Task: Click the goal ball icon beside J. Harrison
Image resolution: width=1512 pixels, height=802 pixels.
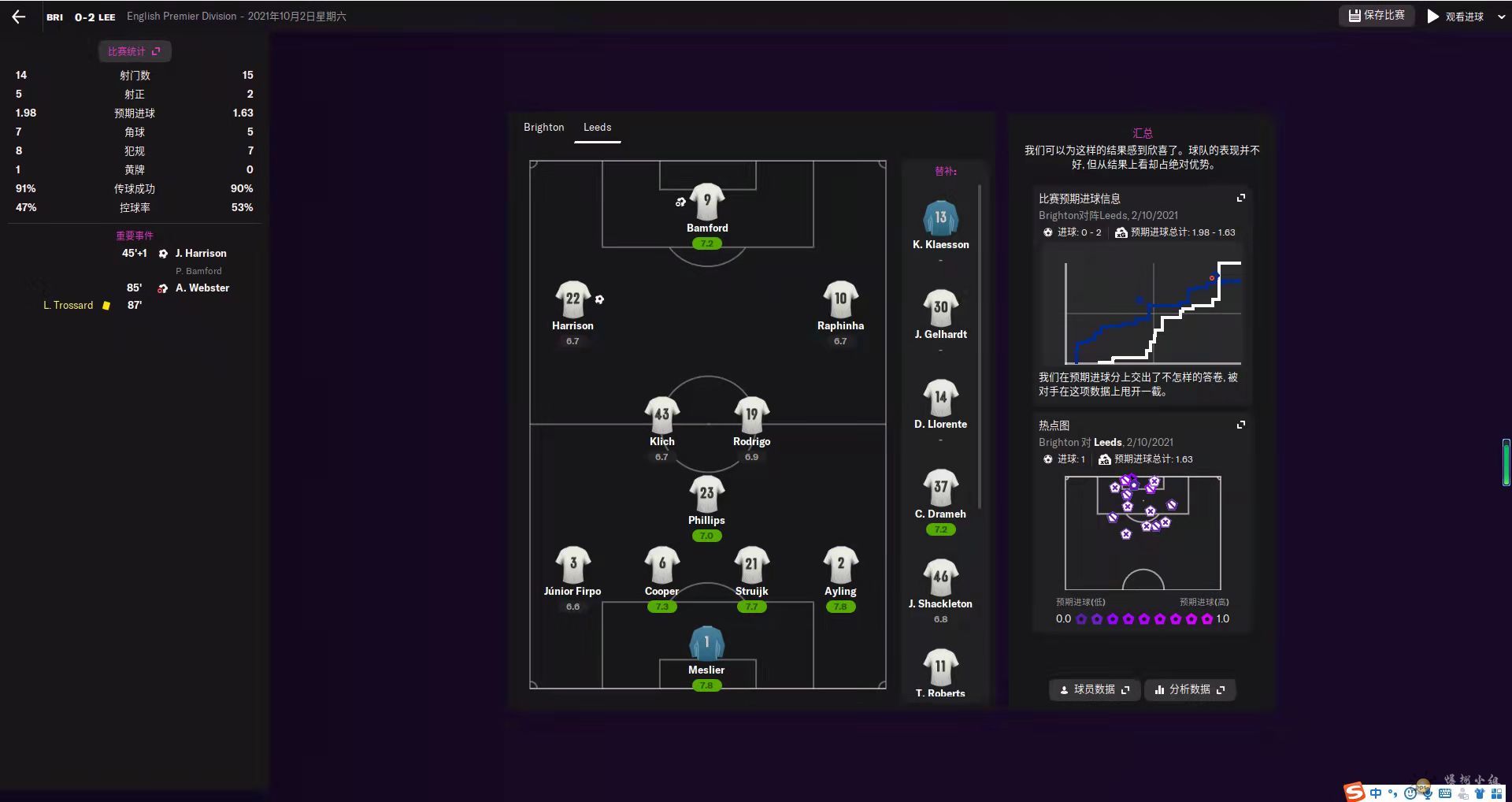Action: click(163, 254)
